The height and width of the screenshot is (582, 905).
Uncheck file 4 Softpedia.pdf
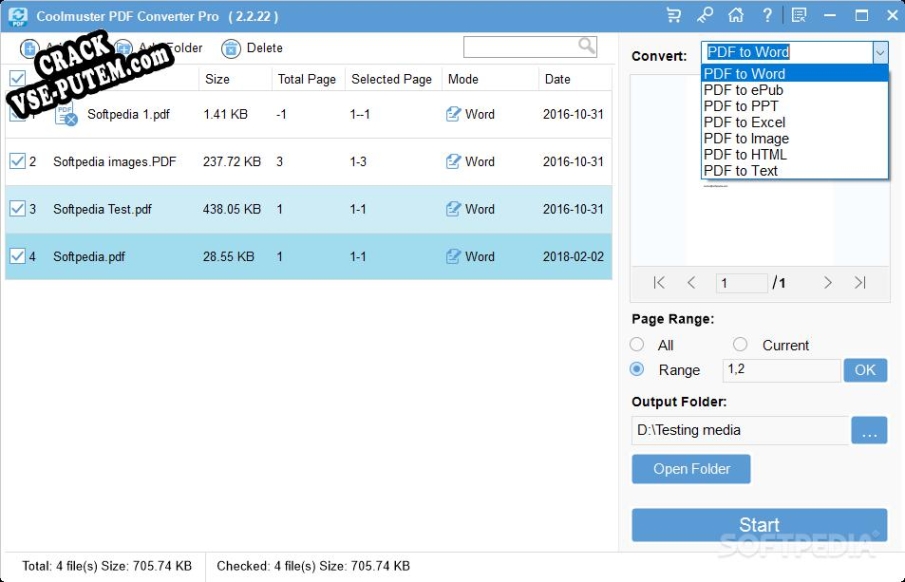(17, 256)
